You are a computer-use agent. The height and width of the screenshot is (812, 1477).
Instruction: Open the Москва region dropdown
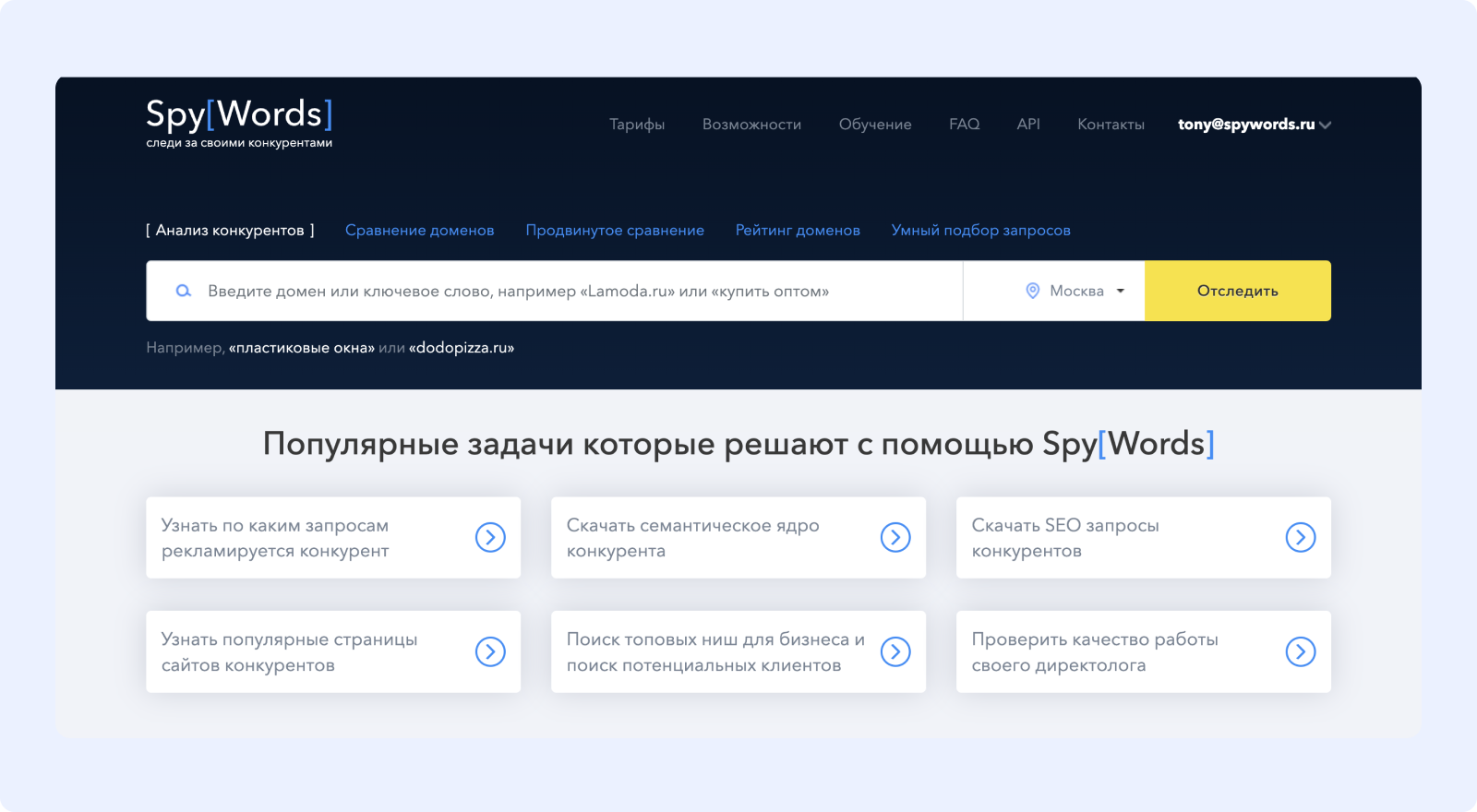pos(1054,291)
